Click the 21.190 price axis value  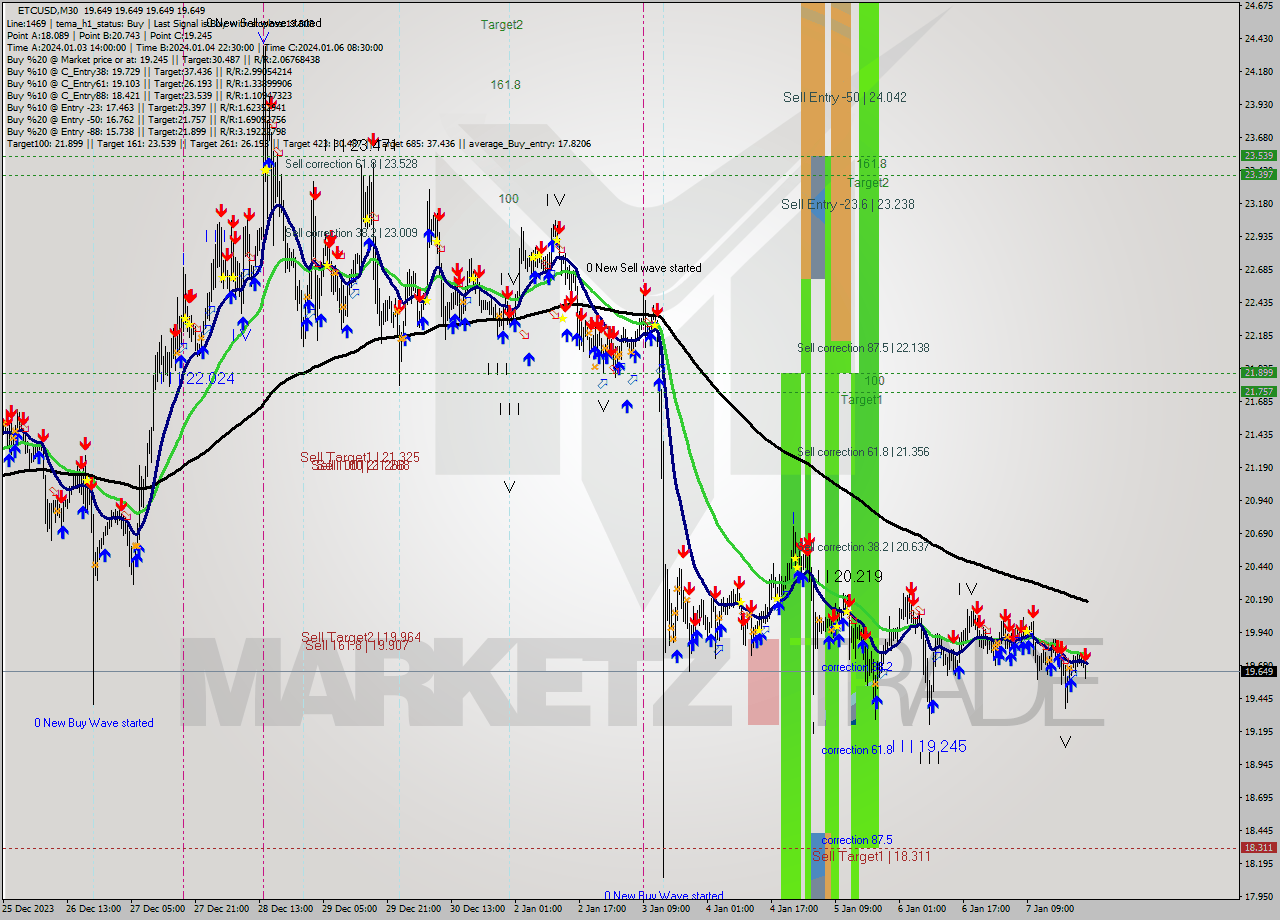pos(1258,467)
